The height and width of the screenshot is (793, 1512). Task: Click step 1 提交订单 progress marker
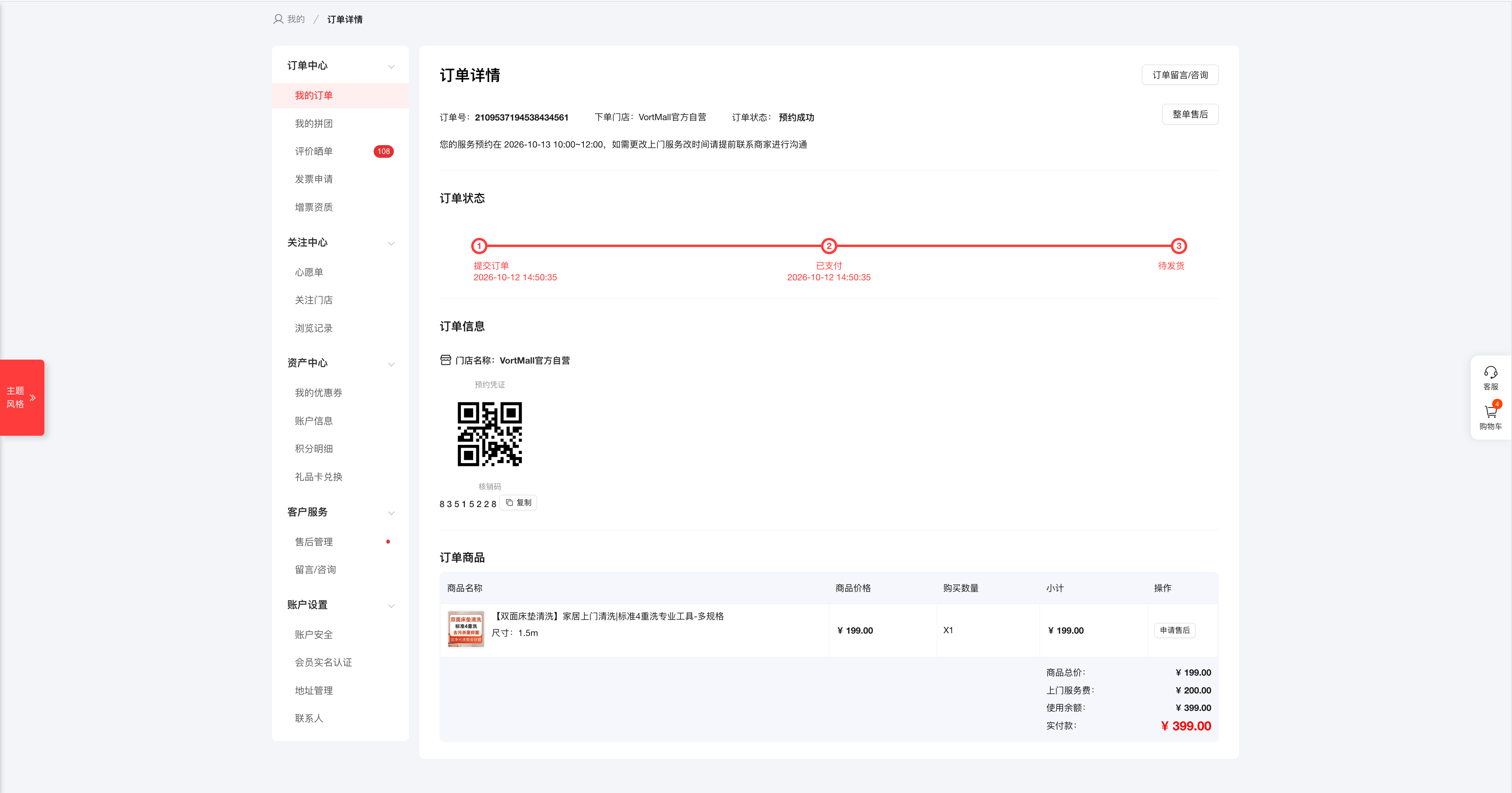coord(479,246)
